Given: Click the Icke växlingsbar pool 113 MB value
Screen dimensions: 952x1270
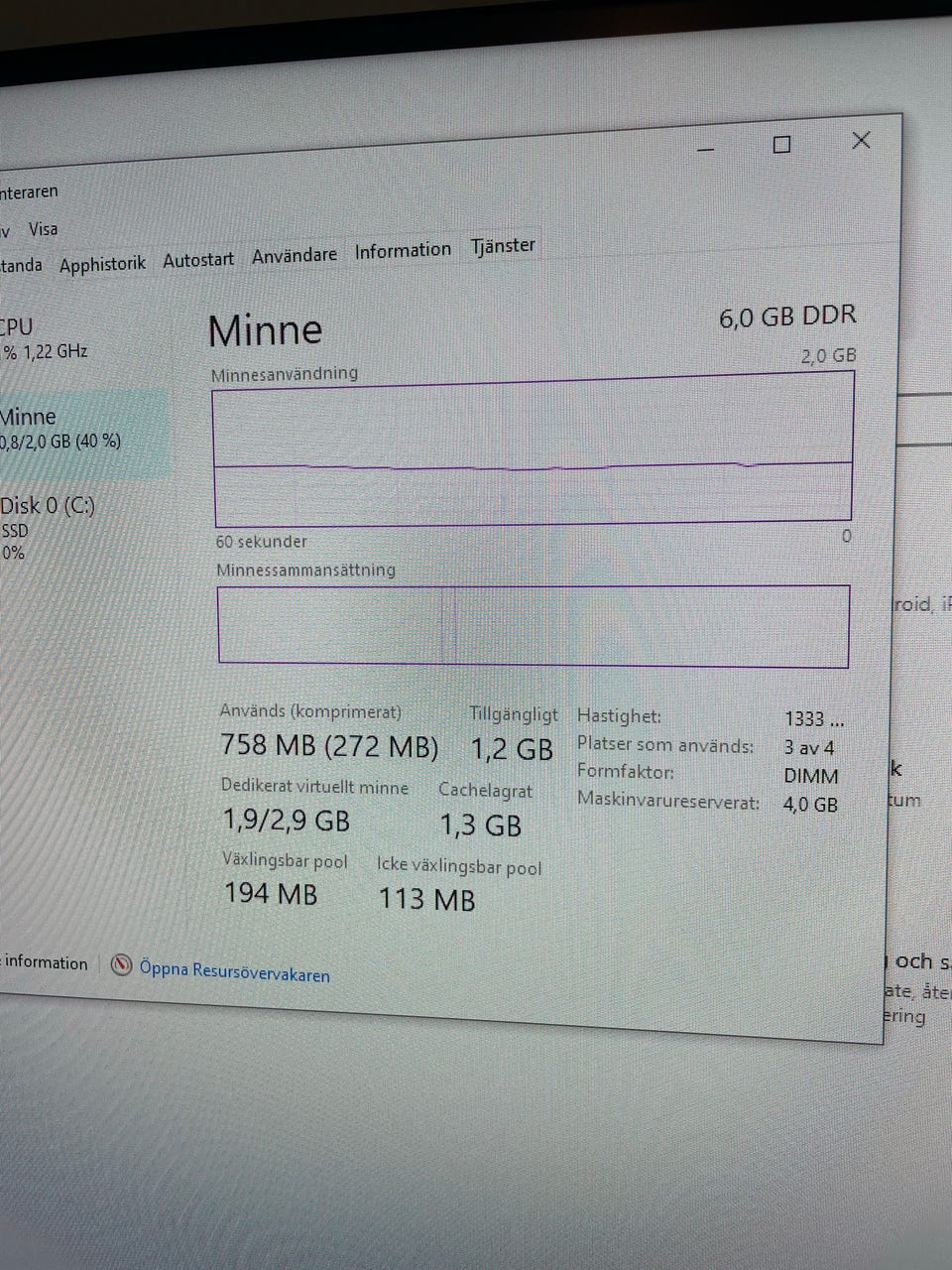Looking at the screenshot, I should click(x=426, y=899).
